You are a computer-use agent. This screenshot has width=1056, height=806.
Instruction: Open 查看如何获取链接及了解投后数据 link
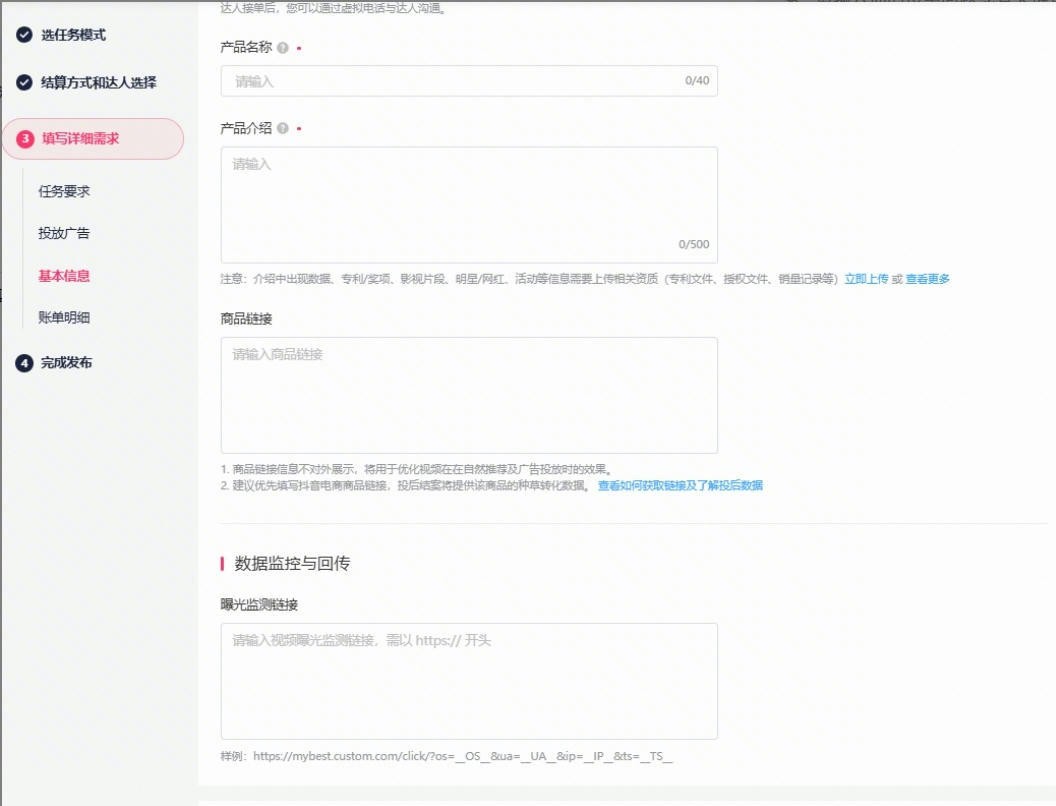point(680,485)
